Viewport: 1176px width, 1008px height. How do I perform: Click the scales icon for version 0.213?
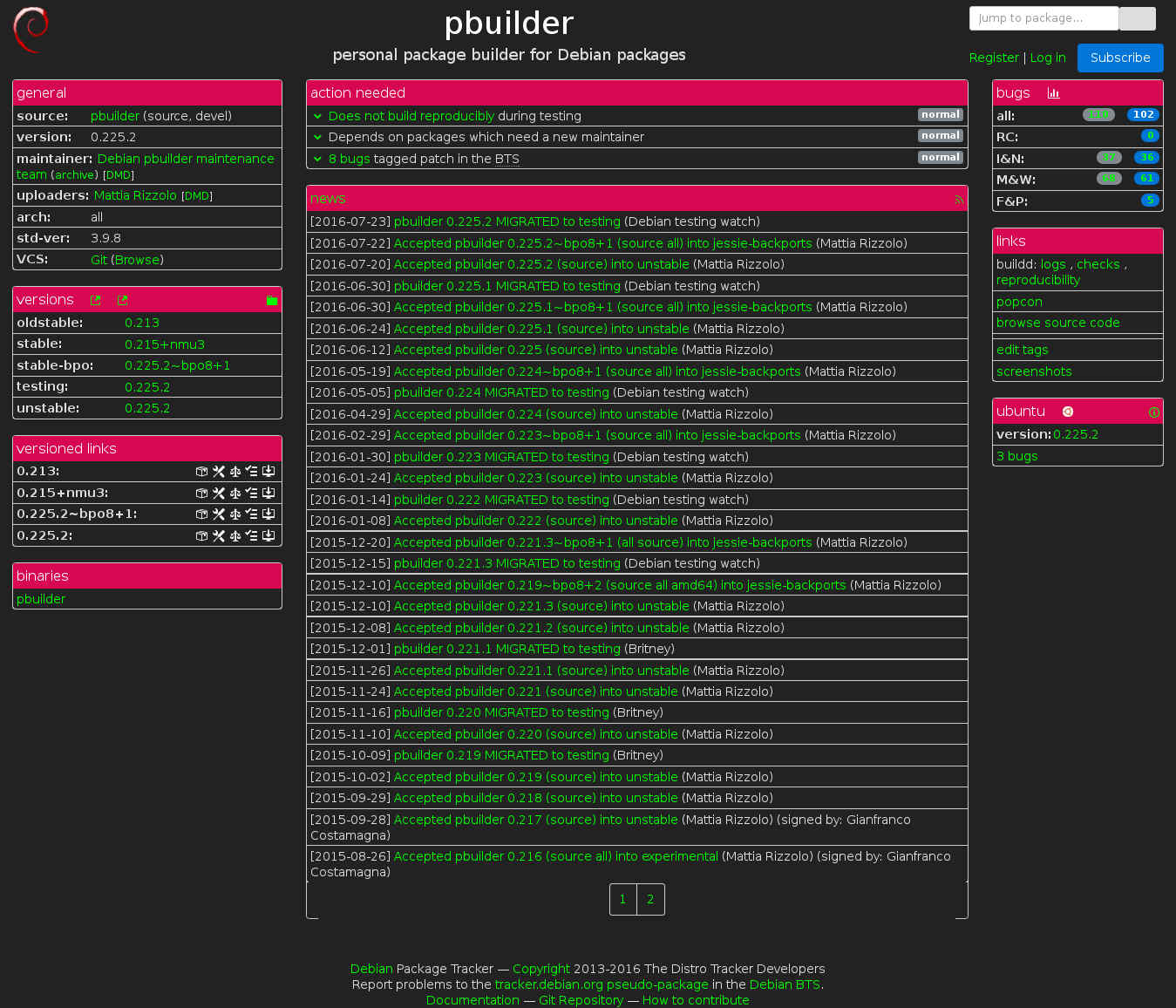point(235,472)
